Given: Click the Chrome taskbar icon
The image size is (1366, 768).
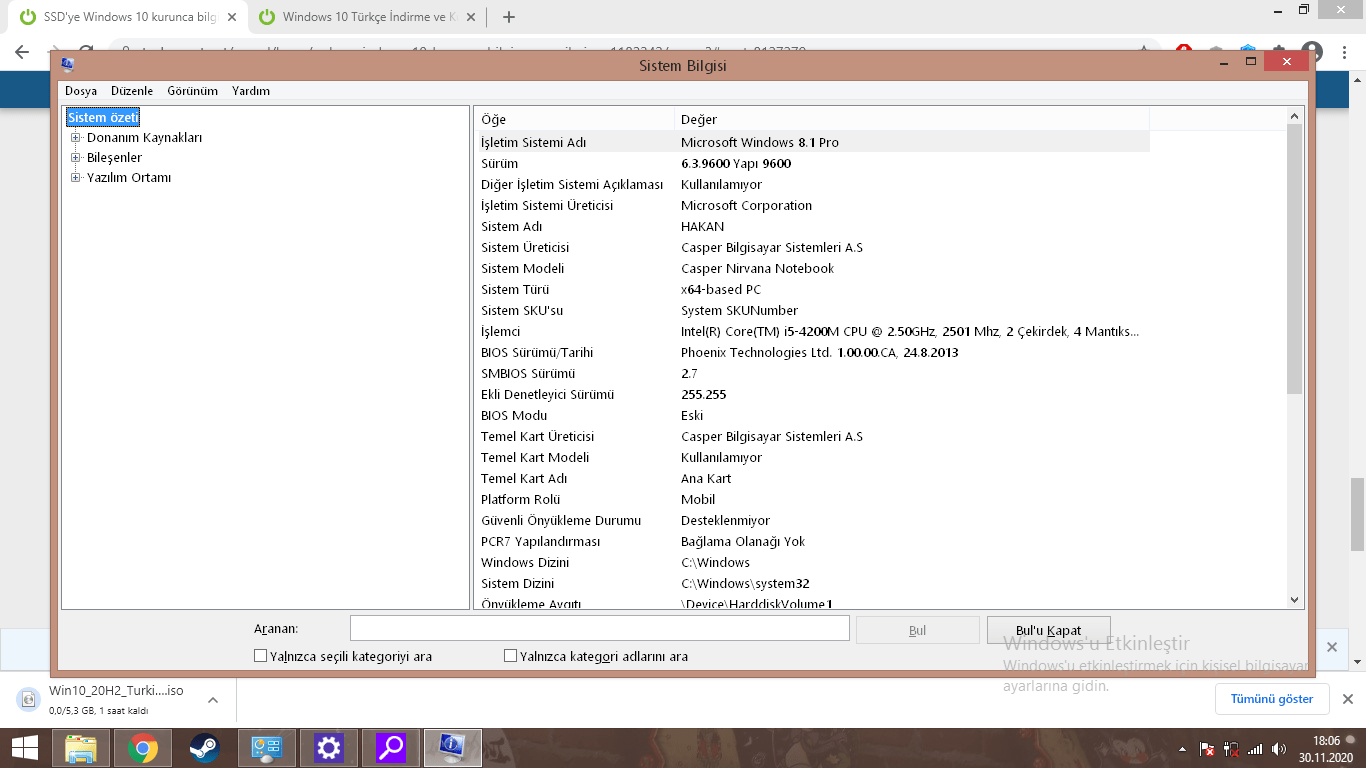Looking at the screenshot, I should (143, 748).
